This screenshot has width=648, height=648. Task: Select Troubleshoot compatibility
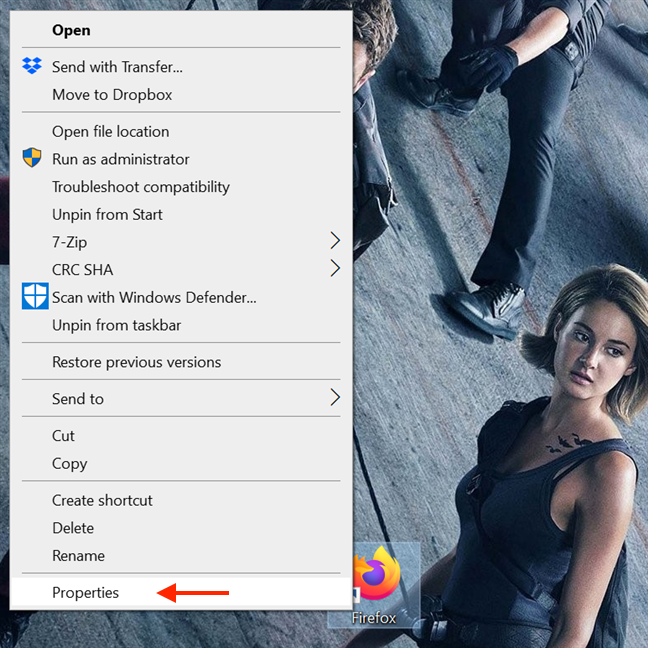coord(181,187)
